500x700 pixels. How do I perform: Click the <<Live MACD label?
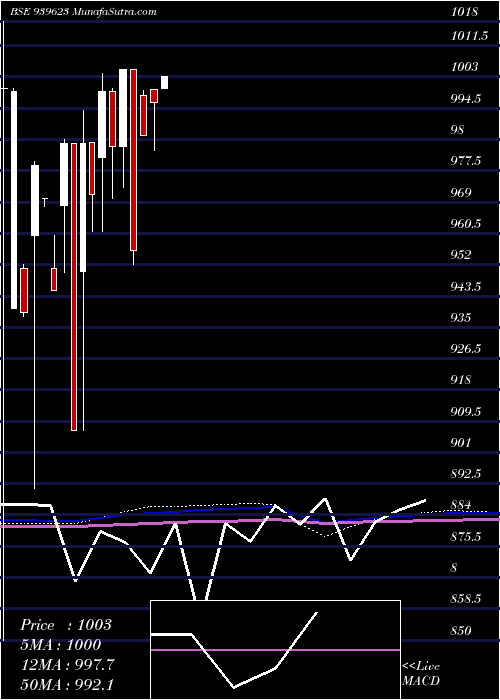[421, 673]
